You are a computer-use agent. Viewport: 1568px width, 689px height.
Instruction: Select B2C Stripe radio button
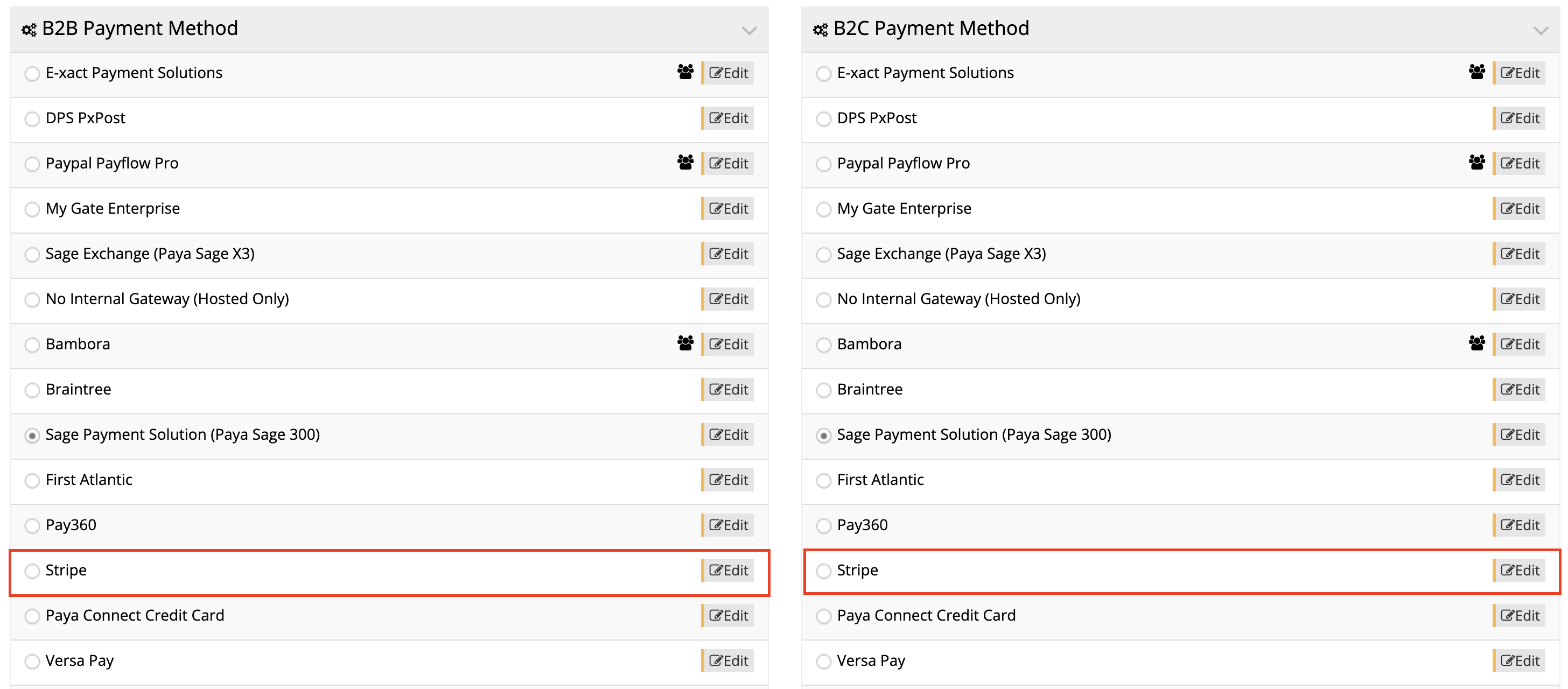point(823,571)
